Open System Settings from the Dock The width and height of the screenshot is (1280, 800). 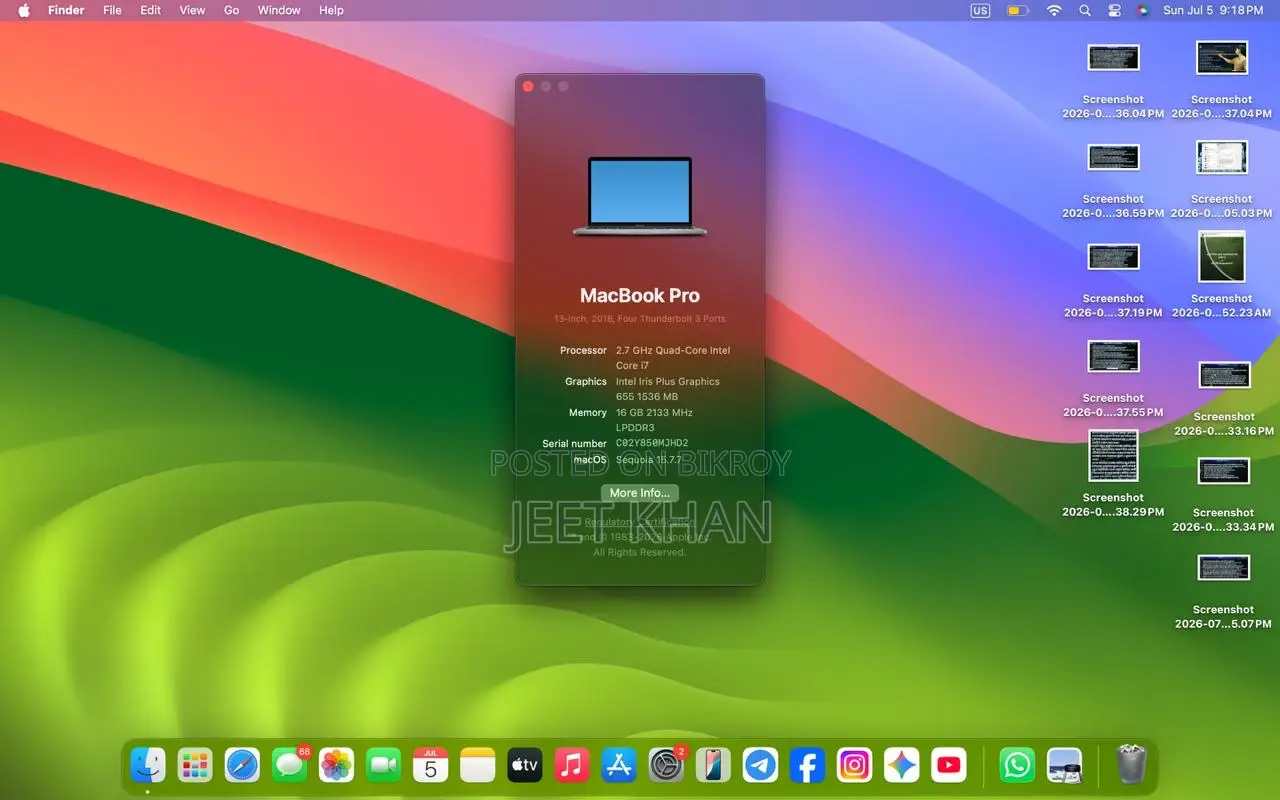(666, 766)
